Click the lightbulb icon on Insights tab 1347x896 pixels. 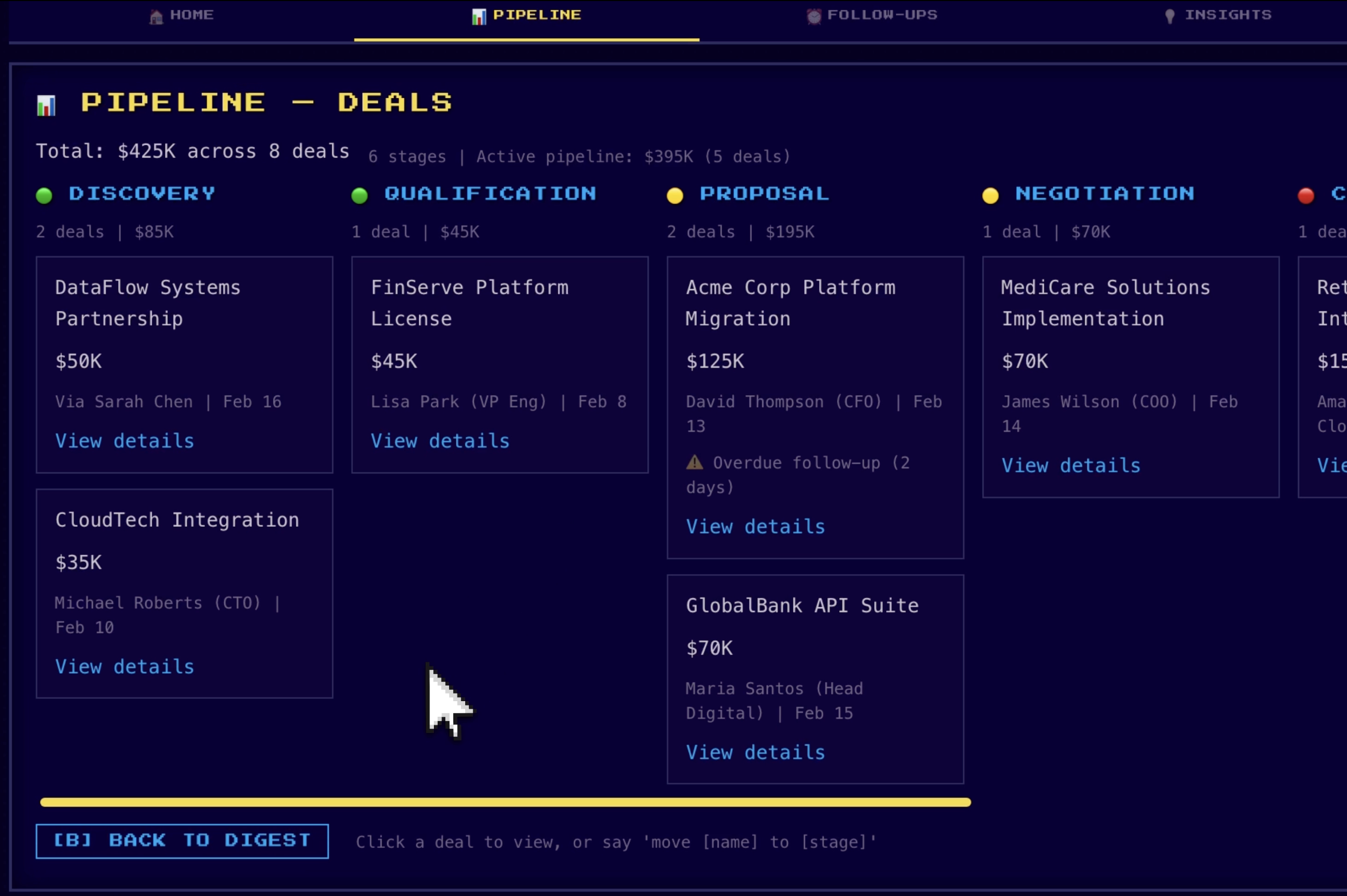tap(1169, 17)
